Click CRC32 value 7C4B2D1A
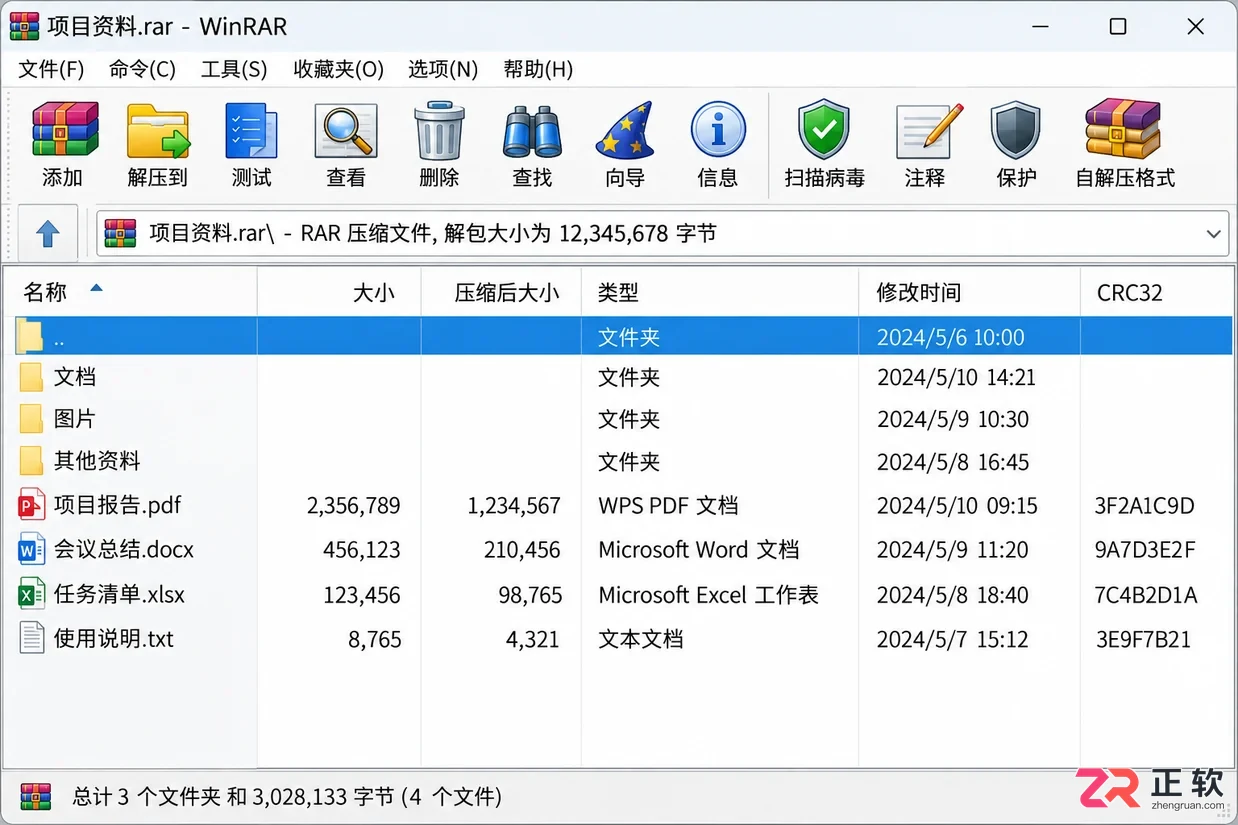This screenshot has height=825, width=1238. (1145, 595)
